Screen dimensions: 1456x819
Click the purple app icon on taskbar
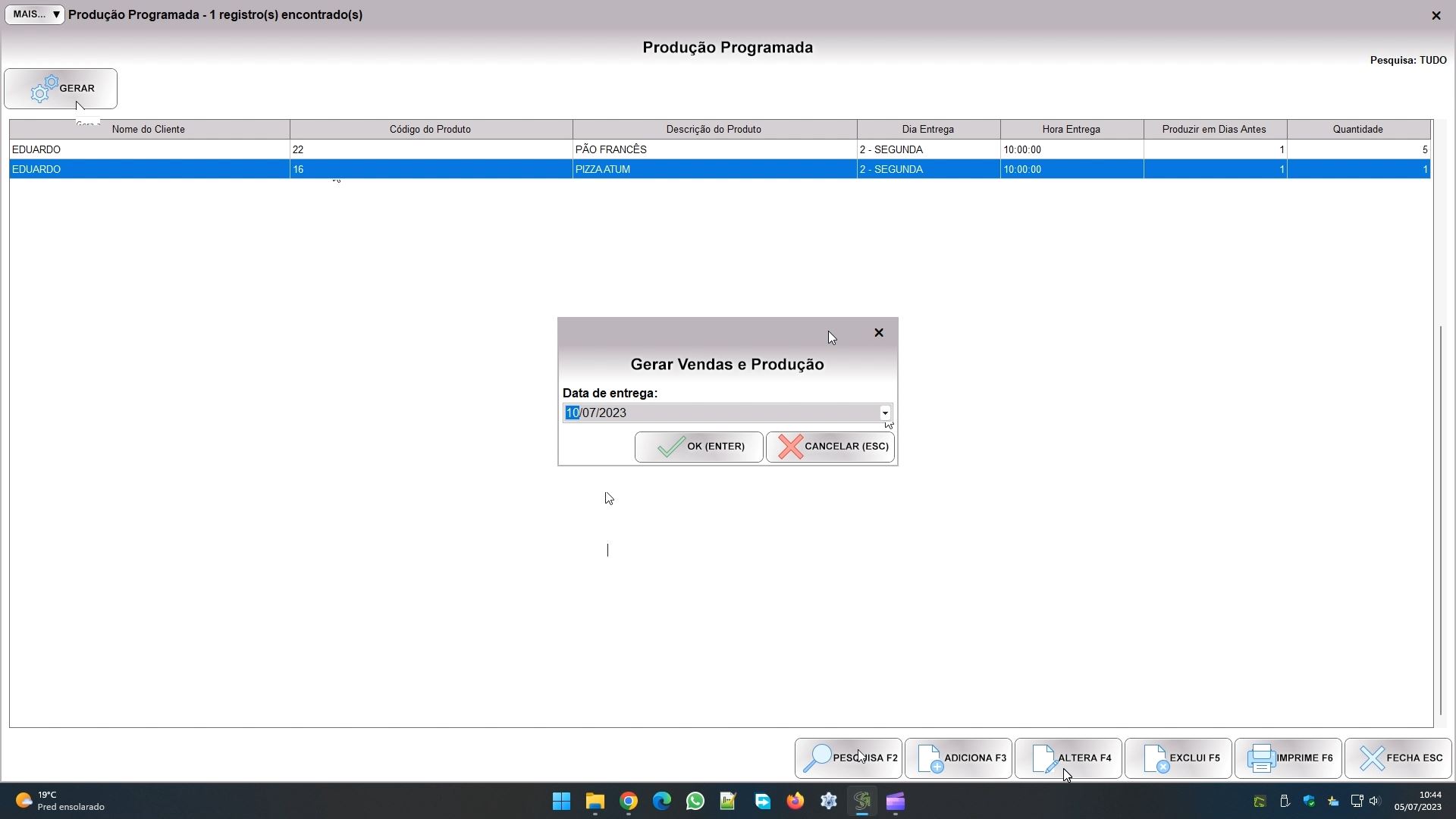click(895, 802)
